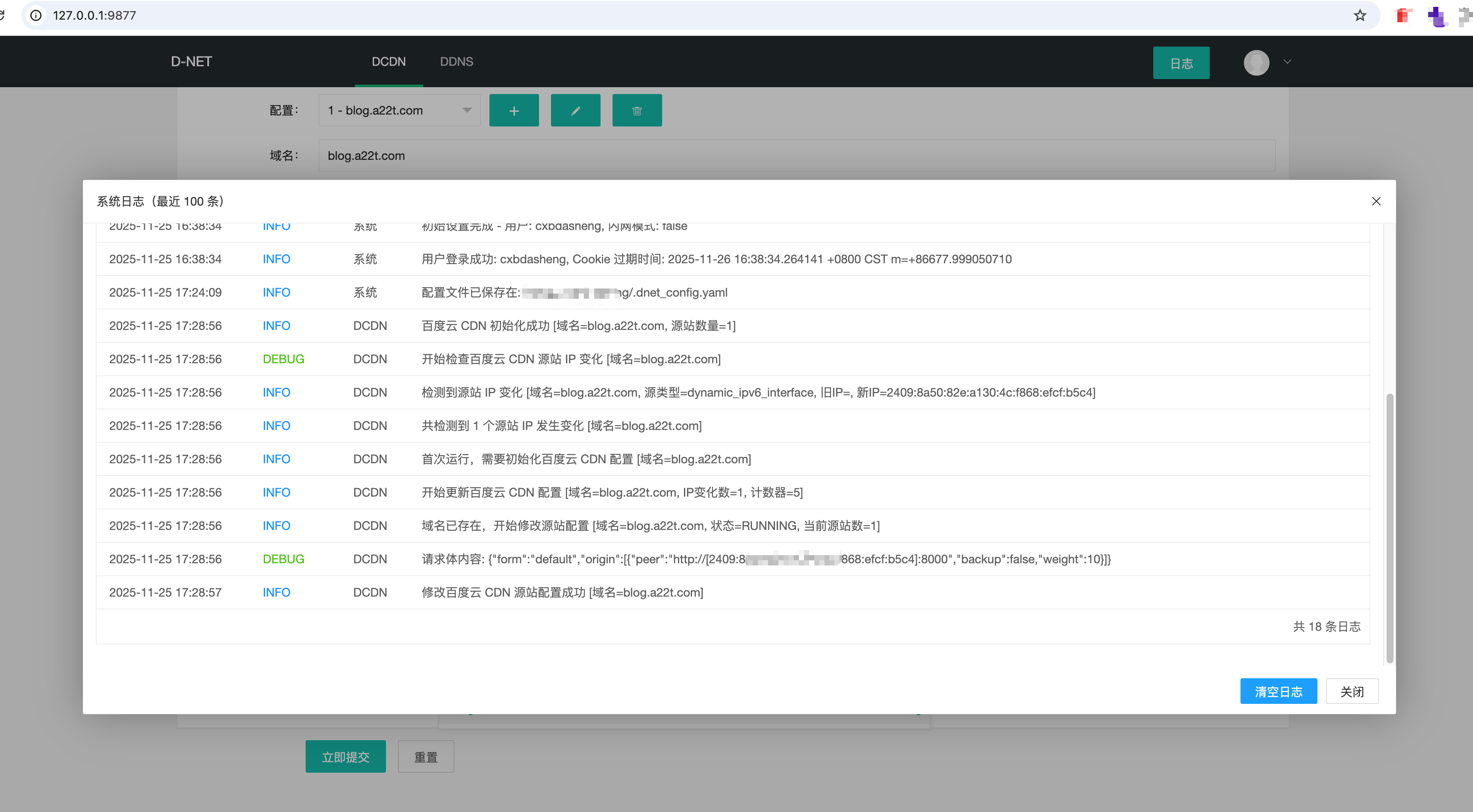Image resolution: width=1473 pixels, height=812 pixels.
Task: Dismiss the system log dialog with the X
Action: pyautogui.click(x=1376, y=201)
